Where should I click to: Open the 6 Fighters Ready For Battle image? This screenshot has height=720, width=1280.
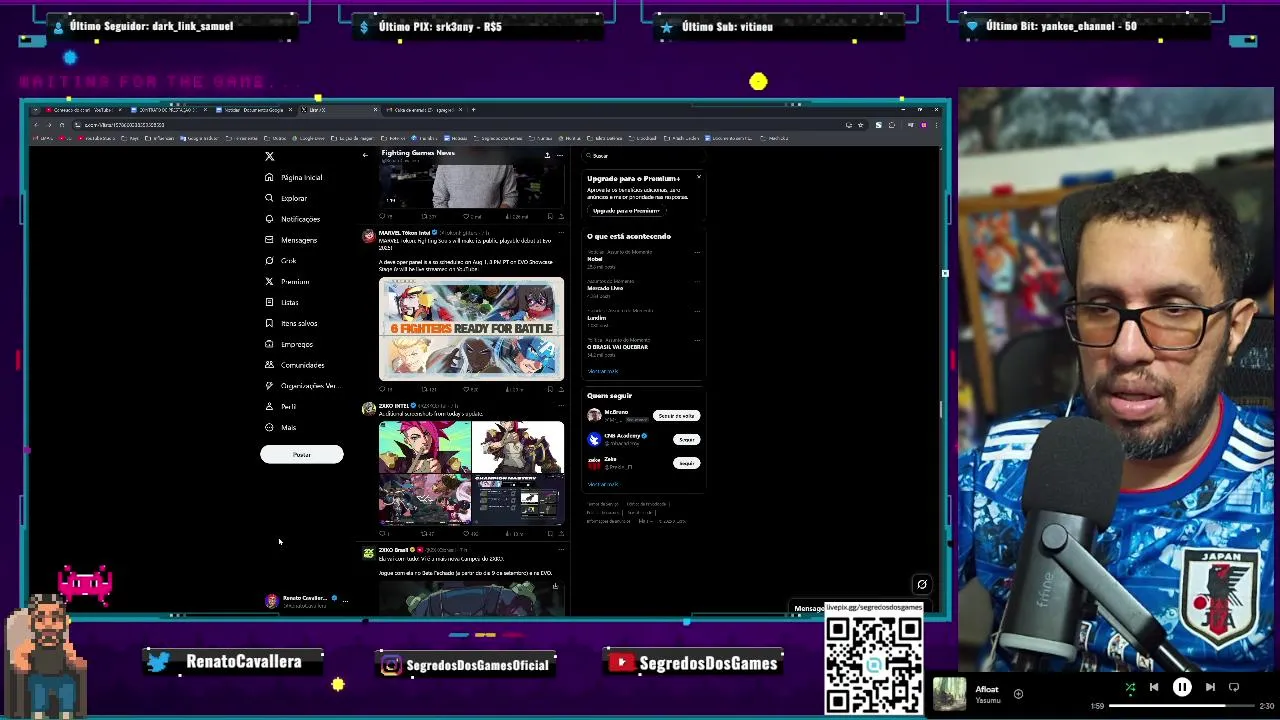click(471, 329)
